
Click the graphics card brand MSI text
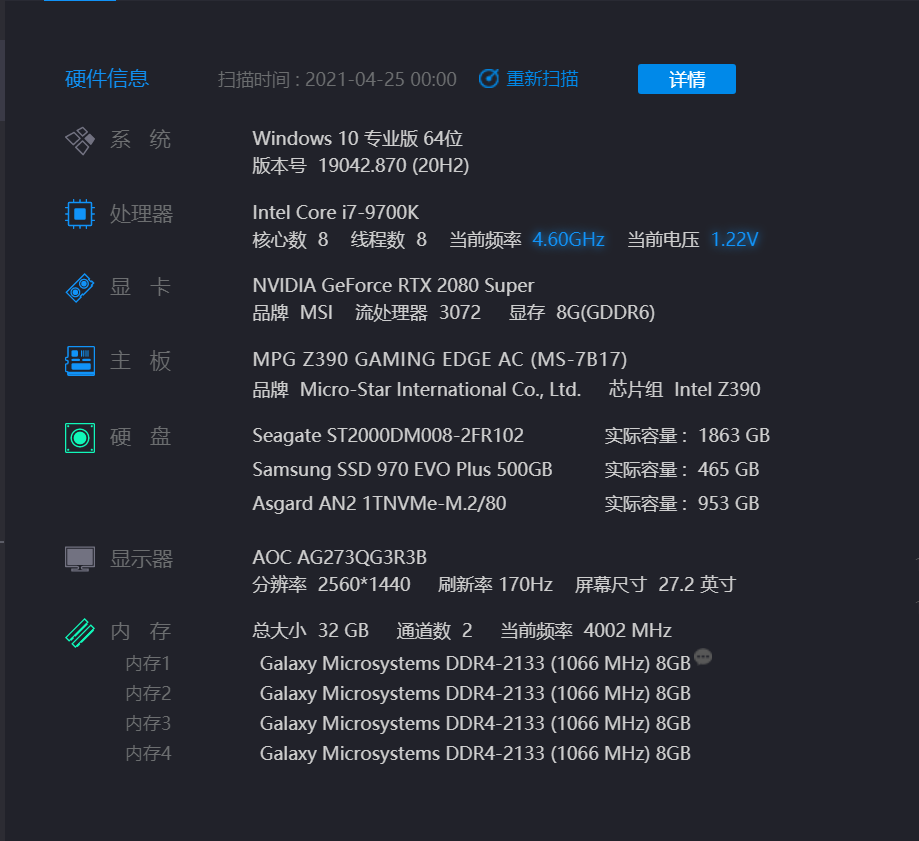316,313
